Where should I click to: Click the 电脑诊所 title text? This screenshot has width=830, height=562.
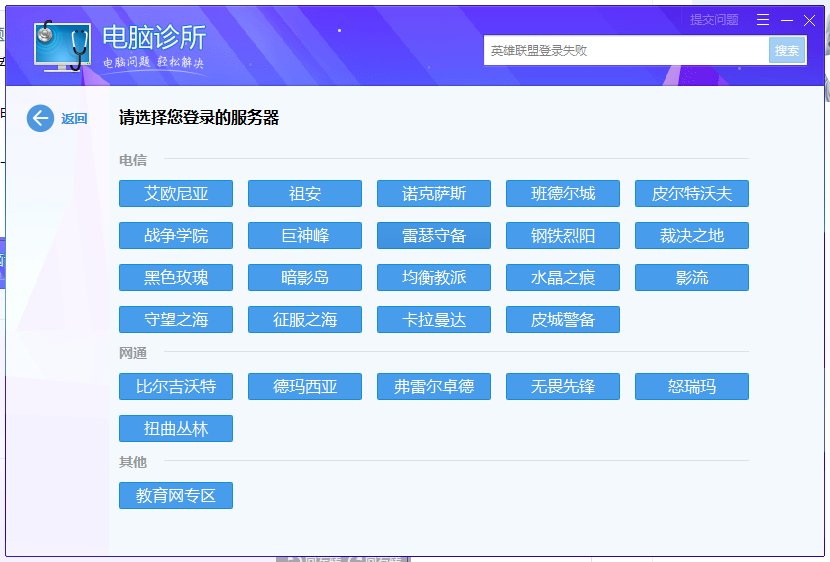point(154,37)
